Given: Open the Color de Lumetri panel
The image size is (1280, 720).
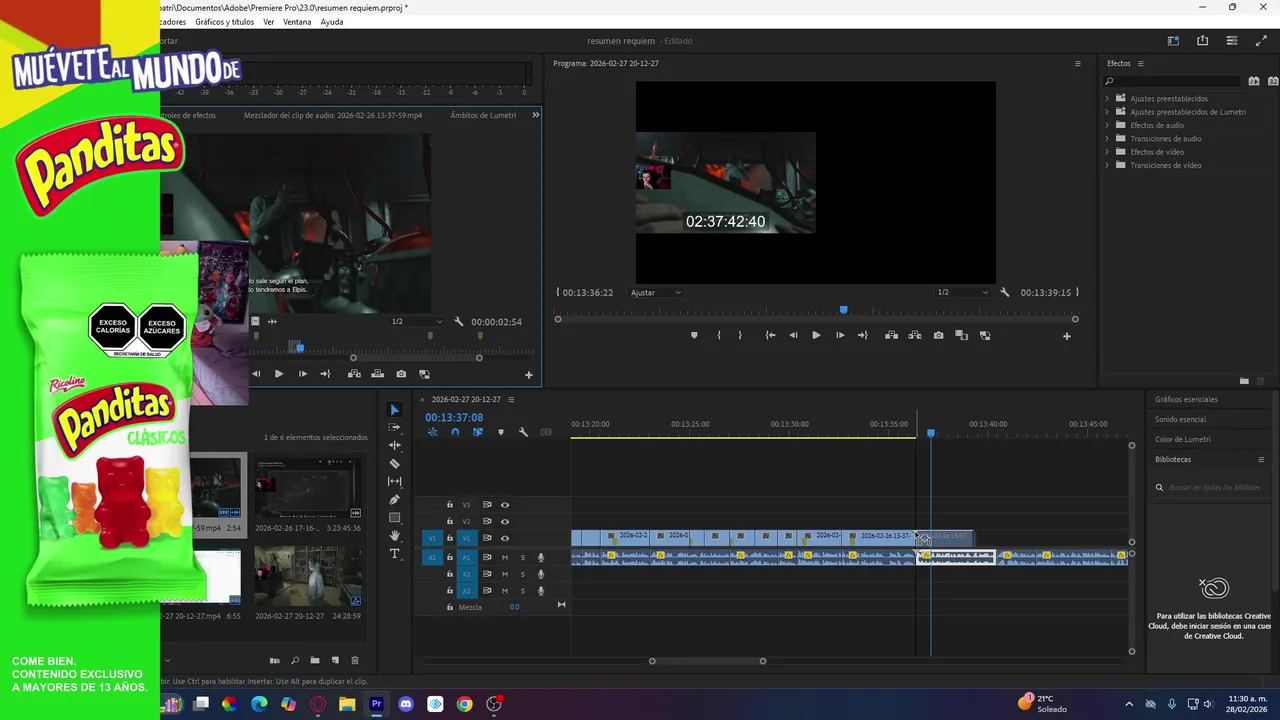Looking at the screenshot, I should (1183, 440).
